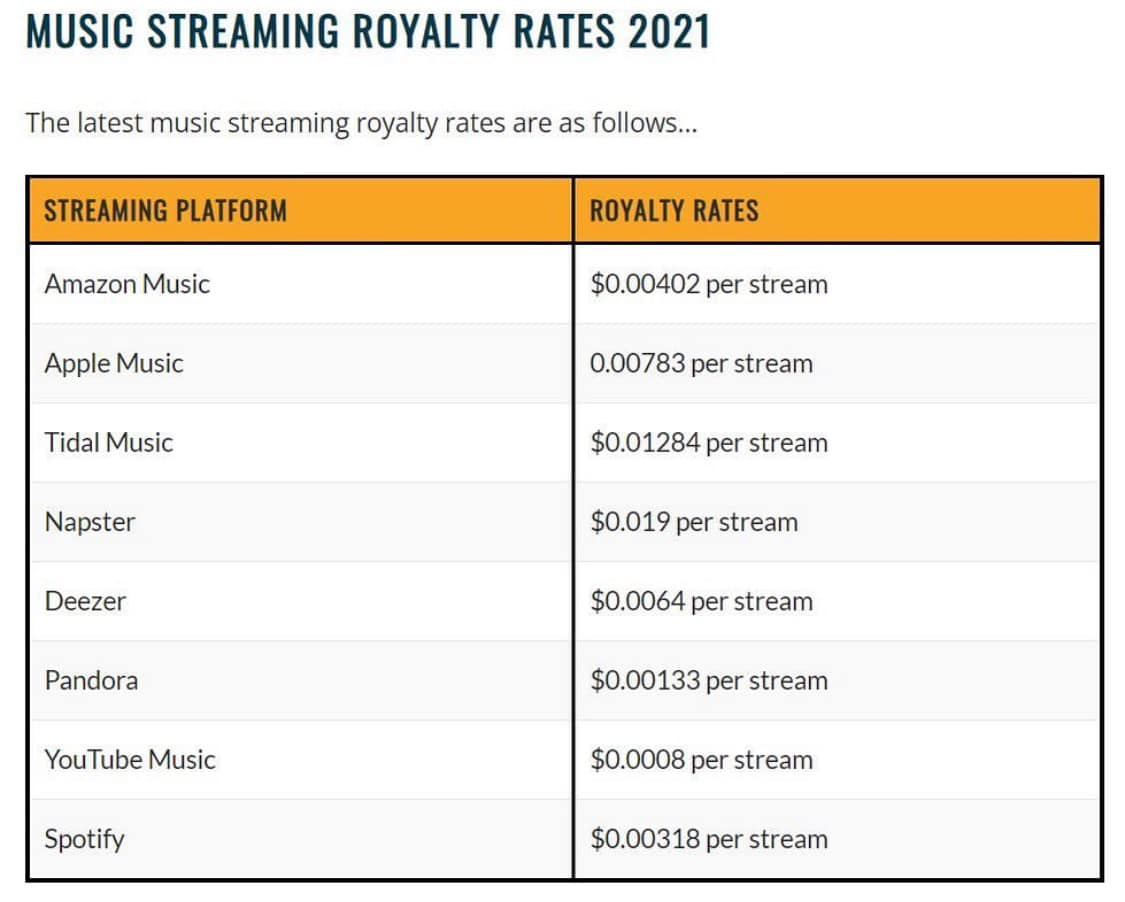
Task: Click the Pandora platform cell
Action: [x=91, y=680]
